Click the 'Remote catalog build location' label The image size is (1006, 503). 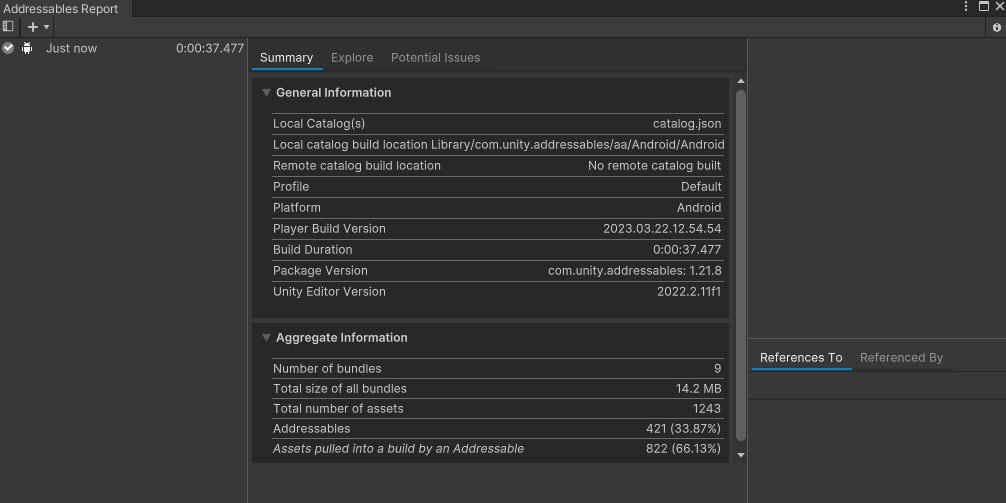coord(357,166)
